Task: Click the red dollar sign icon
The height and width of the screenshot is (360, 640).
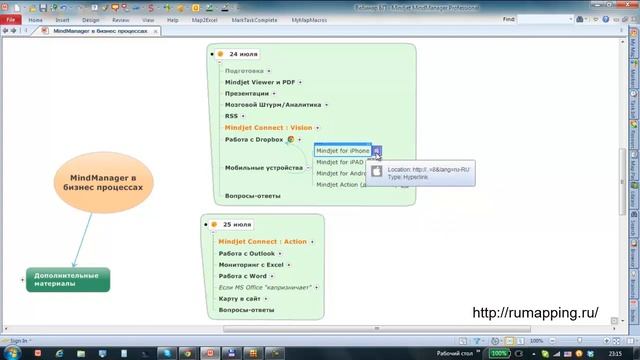Action: pyautogui.click(x=151, y=7)
